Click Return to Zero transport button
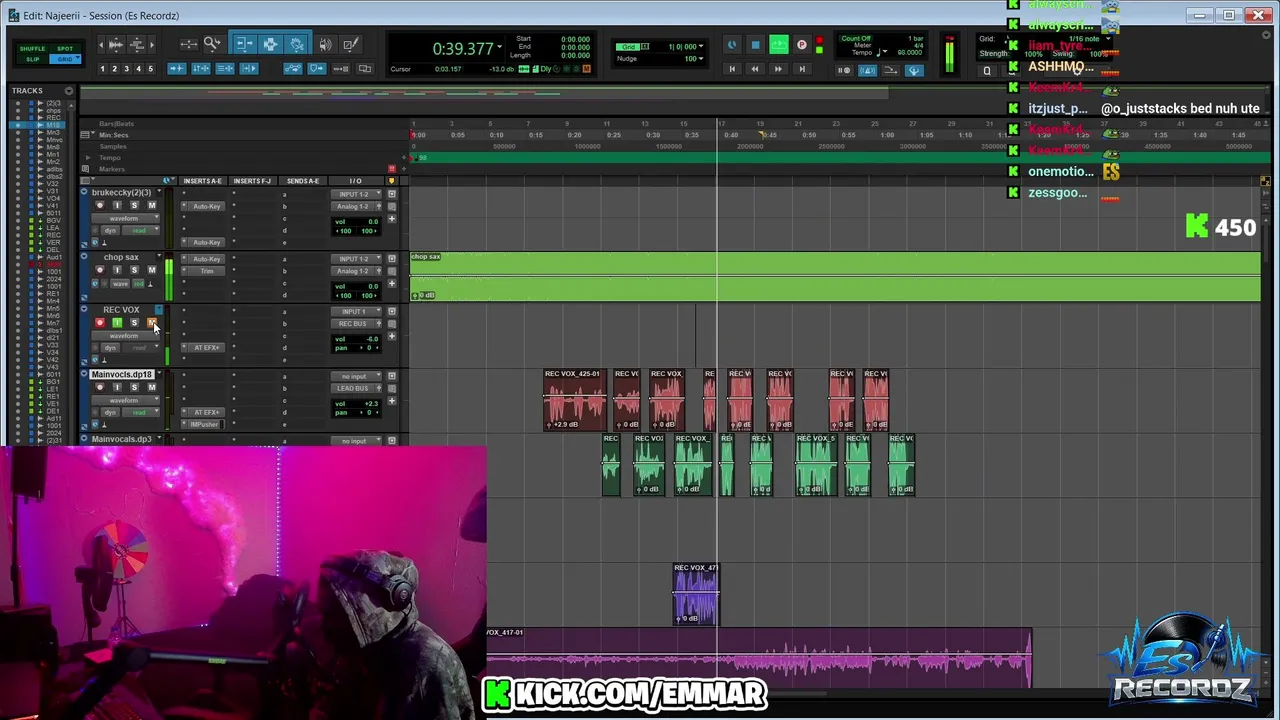 click(732, 69)
